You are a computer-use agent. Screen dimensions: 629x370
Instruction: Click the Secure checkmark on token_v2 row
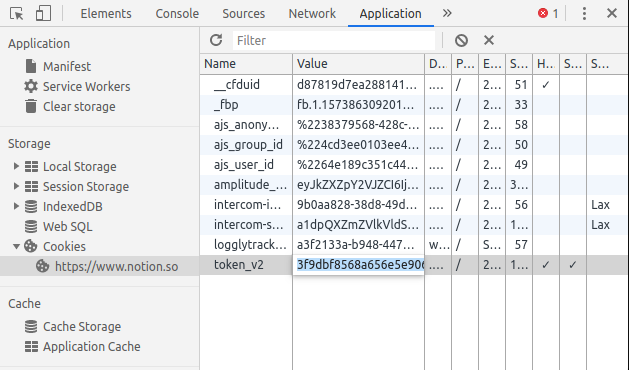pyautogui.click(x=572, y=265)
